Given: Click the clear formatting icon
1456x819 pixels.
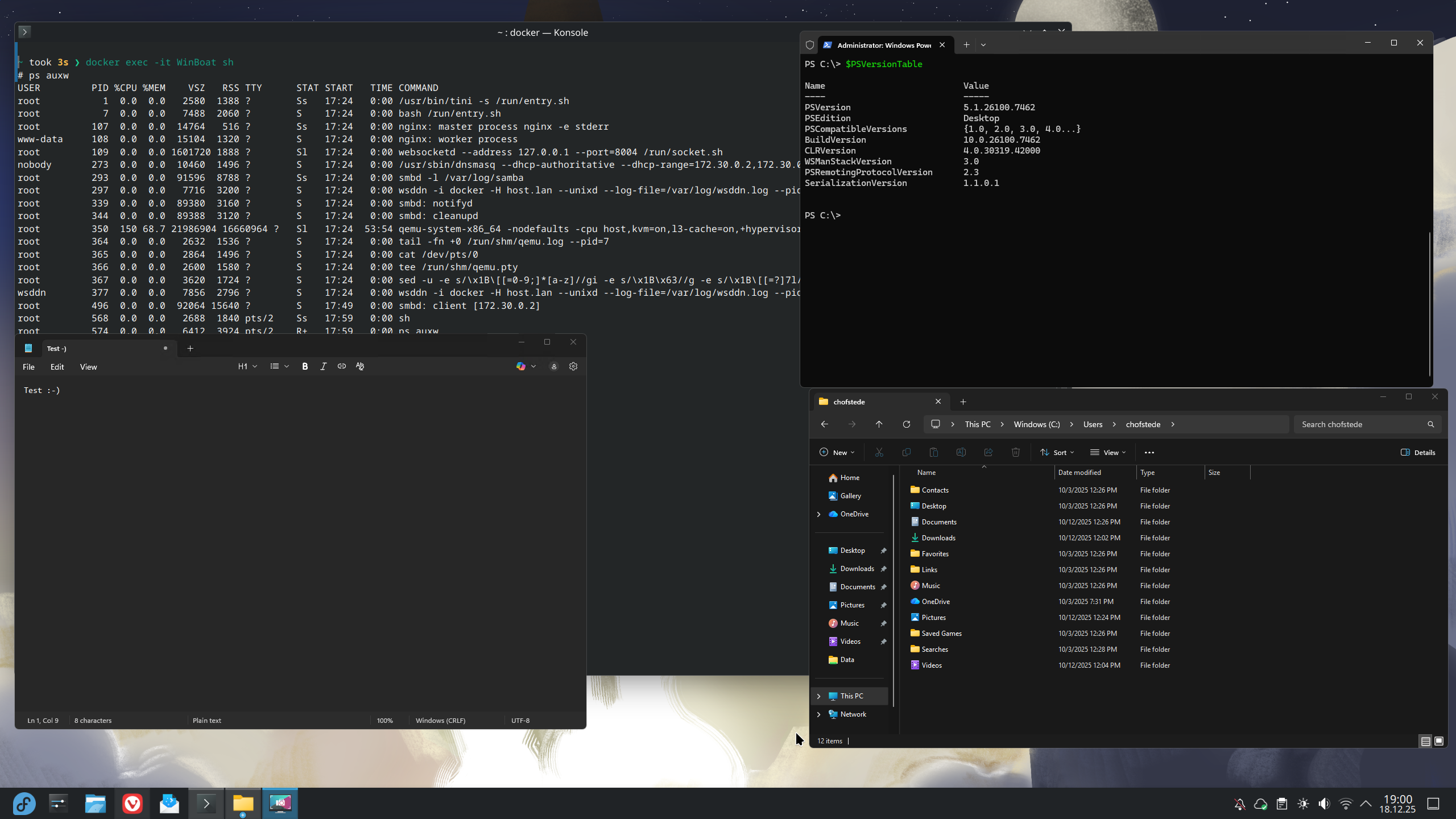Looking at the screenshot, I should 360,367.
